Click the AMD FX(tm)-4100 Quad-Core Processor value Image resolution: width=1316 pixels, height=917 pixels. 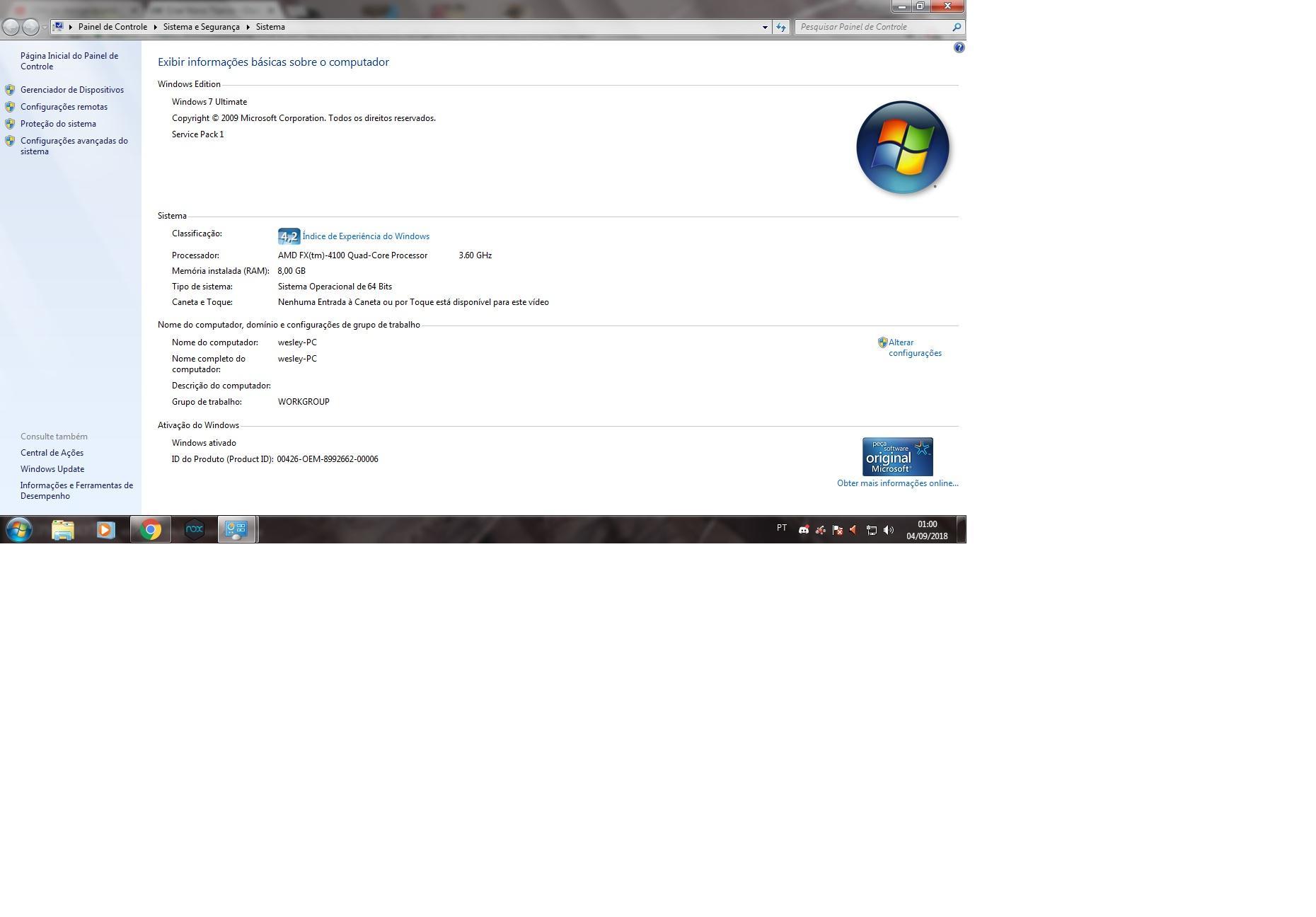352,255
